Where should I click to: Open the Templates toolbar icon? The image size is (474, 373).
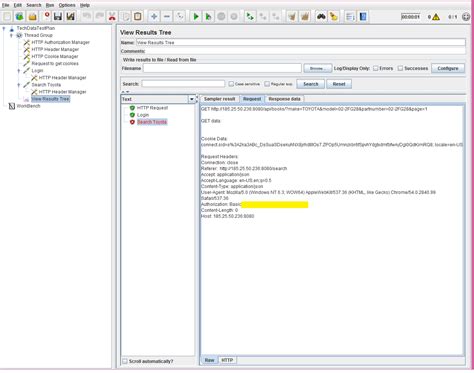coord(20,16)
